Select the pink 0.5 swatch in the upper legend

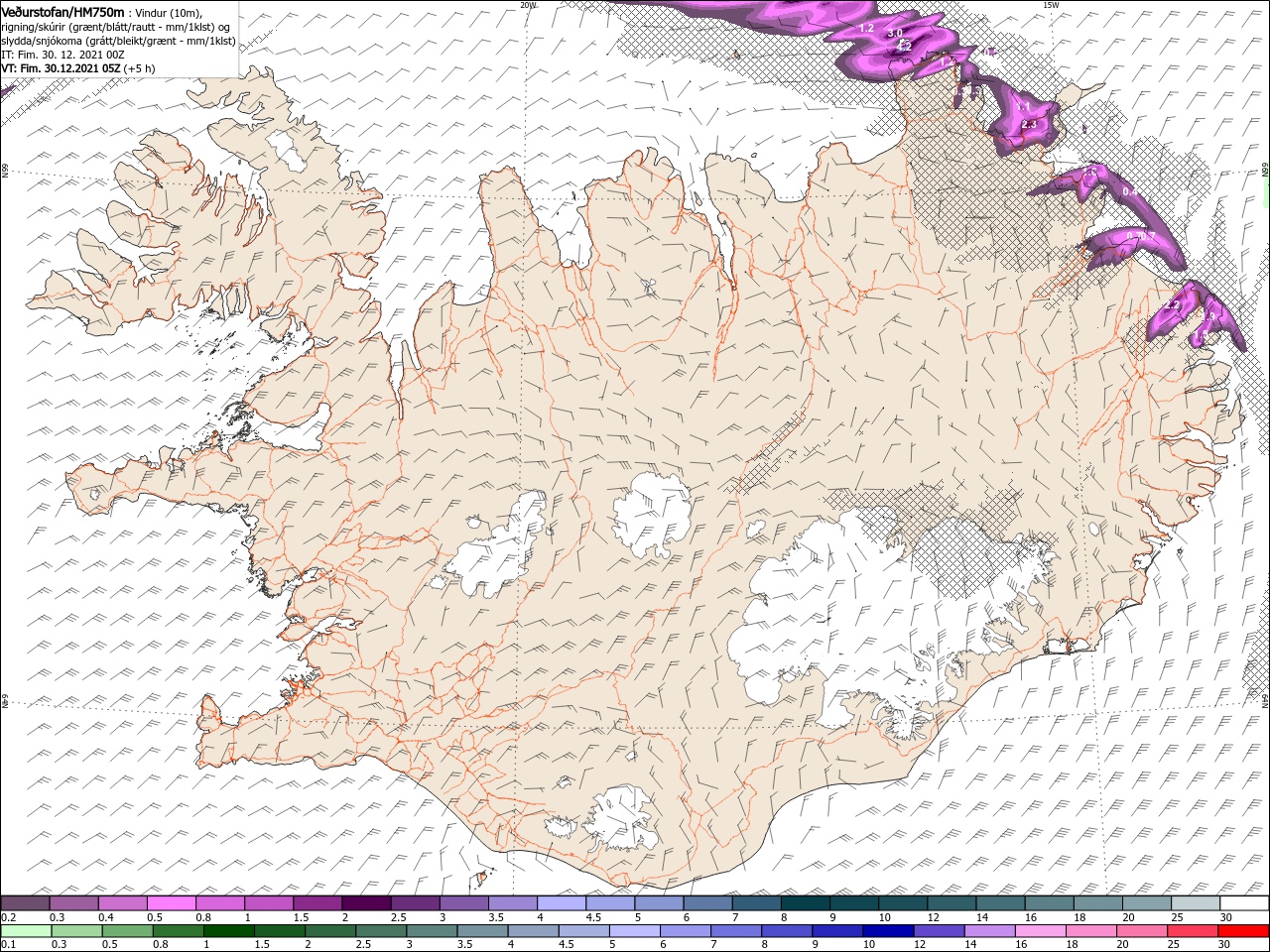(171, 902)
